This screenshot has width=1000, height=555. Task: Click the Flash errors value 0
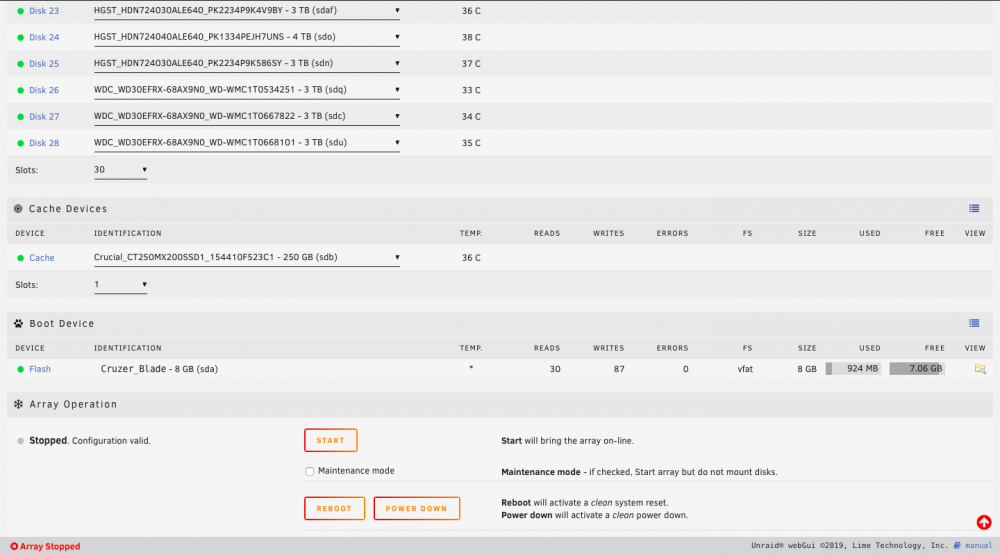click(686, 369)
